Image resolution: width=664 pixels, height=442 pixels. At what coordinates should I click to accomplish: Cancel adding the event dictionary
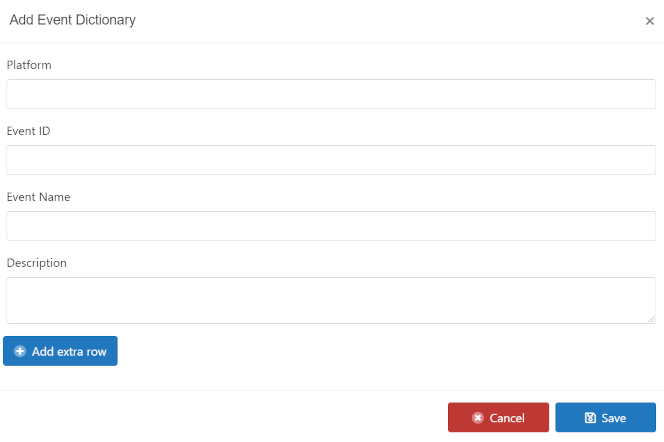coord(498,417)
